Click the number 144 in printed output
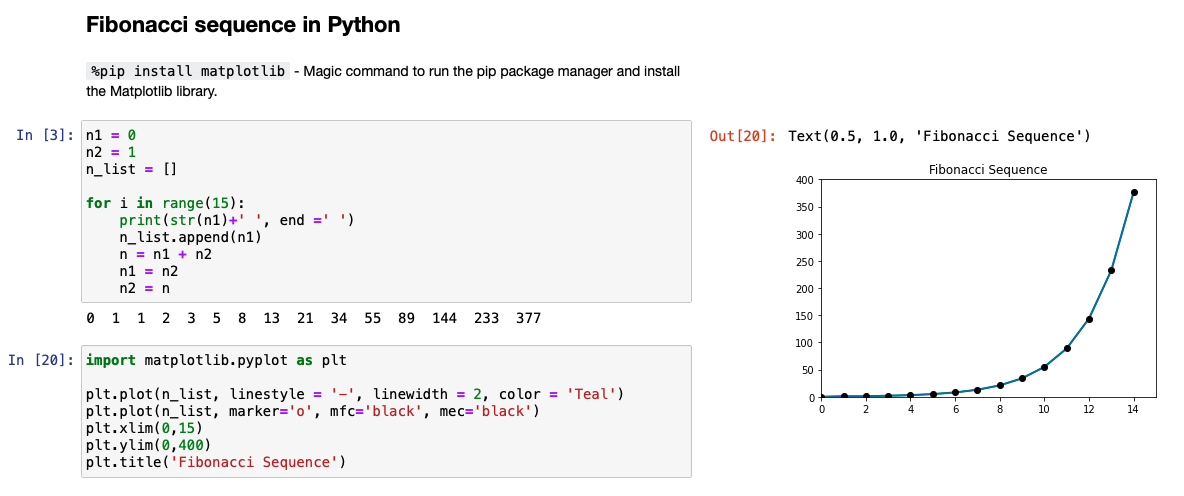 [x=444, y=319]
